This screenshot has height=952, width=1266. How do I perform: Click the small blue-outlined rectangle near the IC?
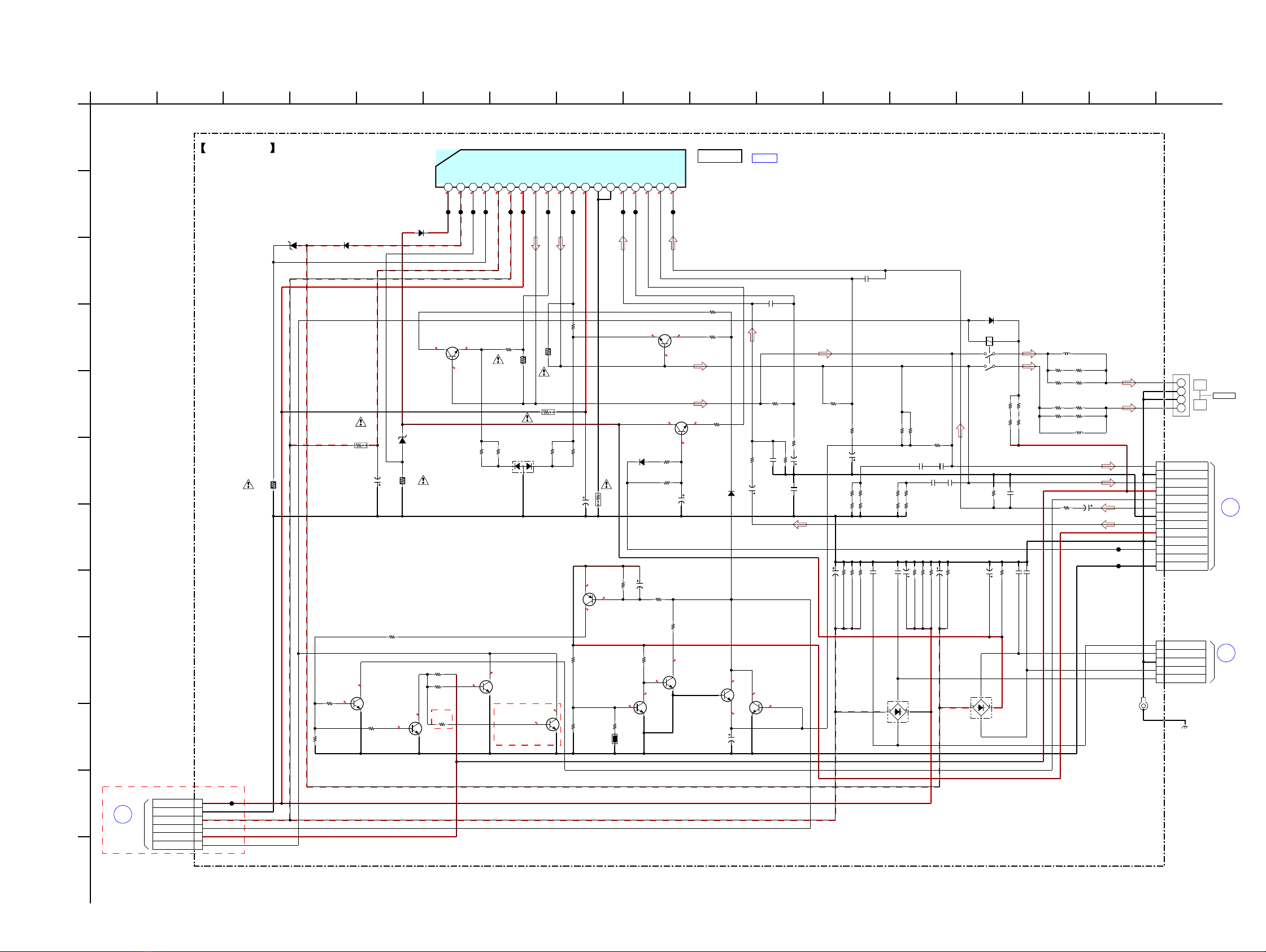[764, 158]
